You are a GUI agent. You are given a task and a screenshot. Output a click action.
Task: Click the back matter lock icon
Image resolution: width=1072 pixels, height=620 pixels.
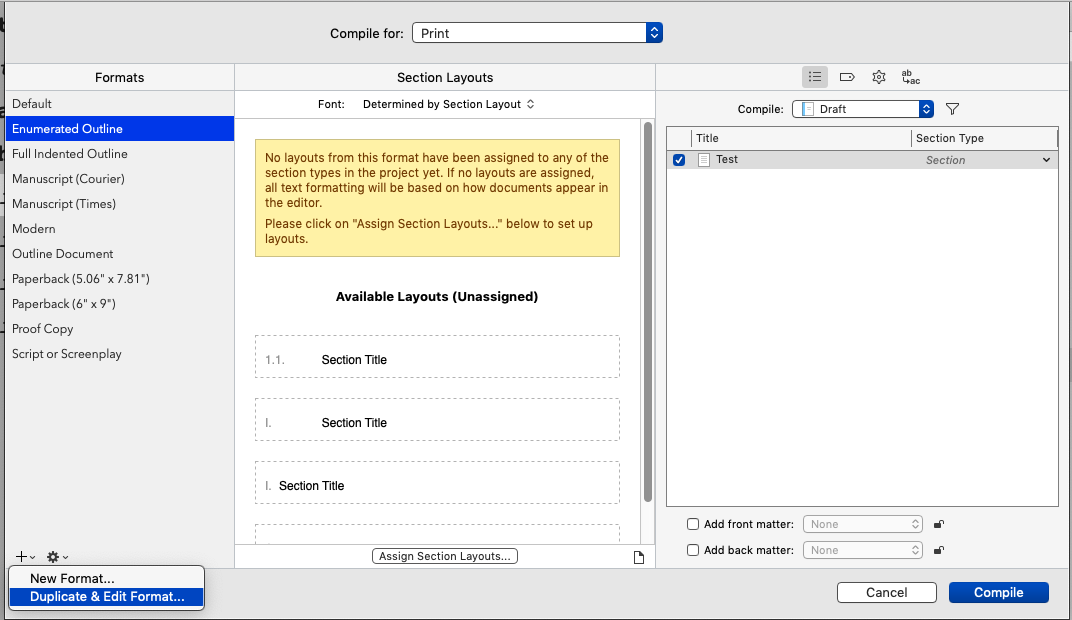click(938, 550)
